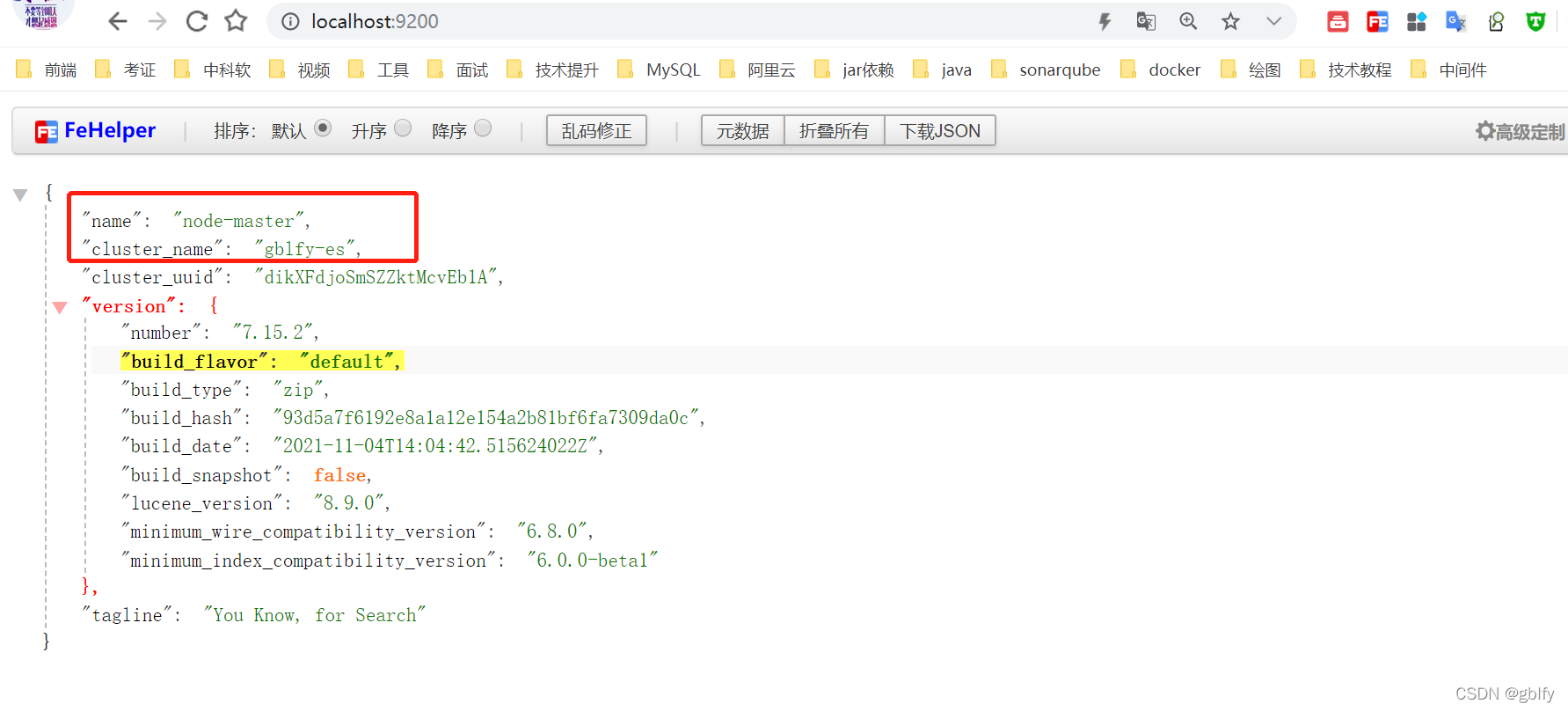1568x711 pixels.
Task: Collapse the version object red triangle
Action: [x=60, y=307]
